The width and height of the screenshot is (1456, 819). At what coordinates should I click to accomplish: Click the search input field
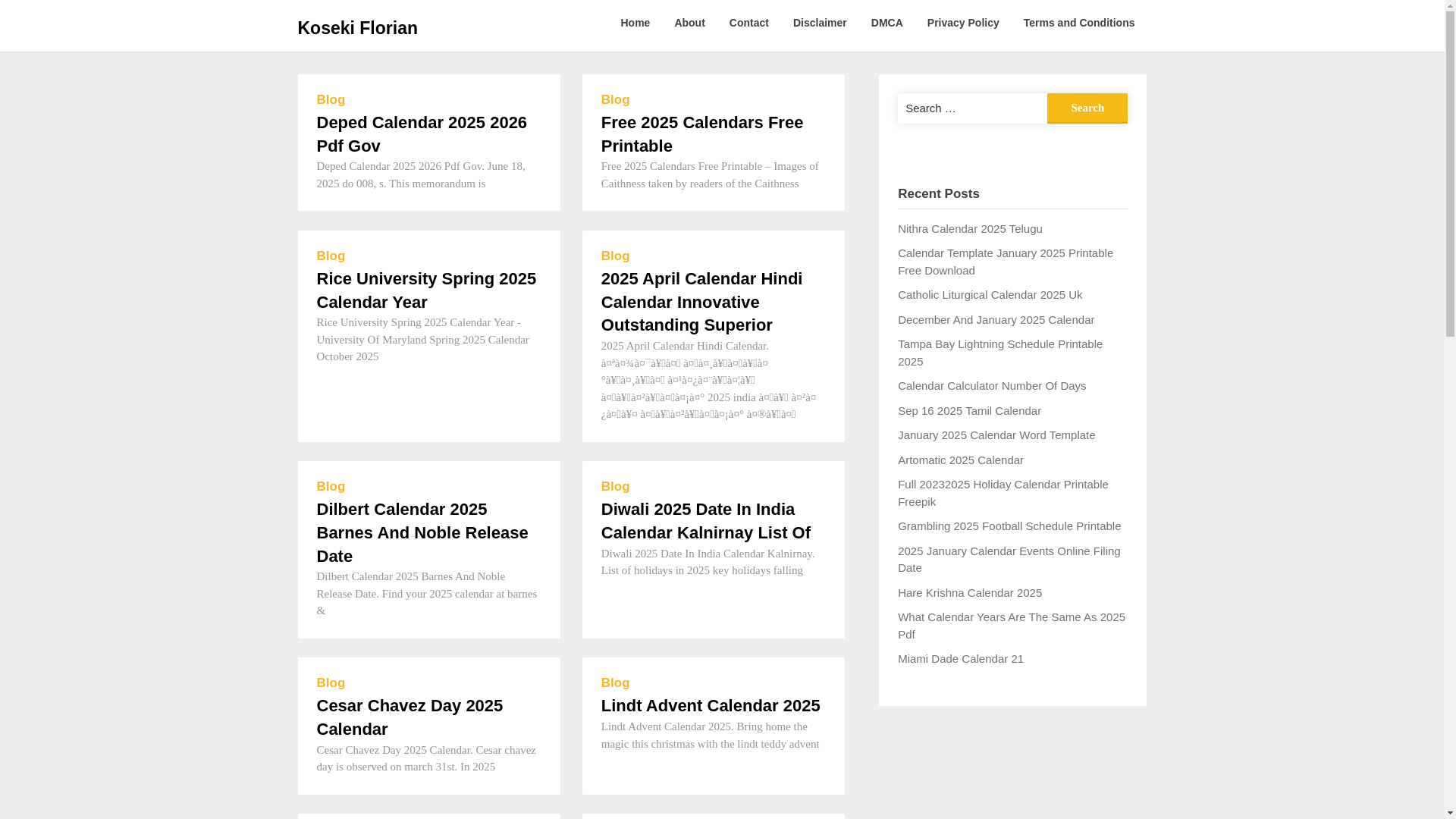click(972, 108)
